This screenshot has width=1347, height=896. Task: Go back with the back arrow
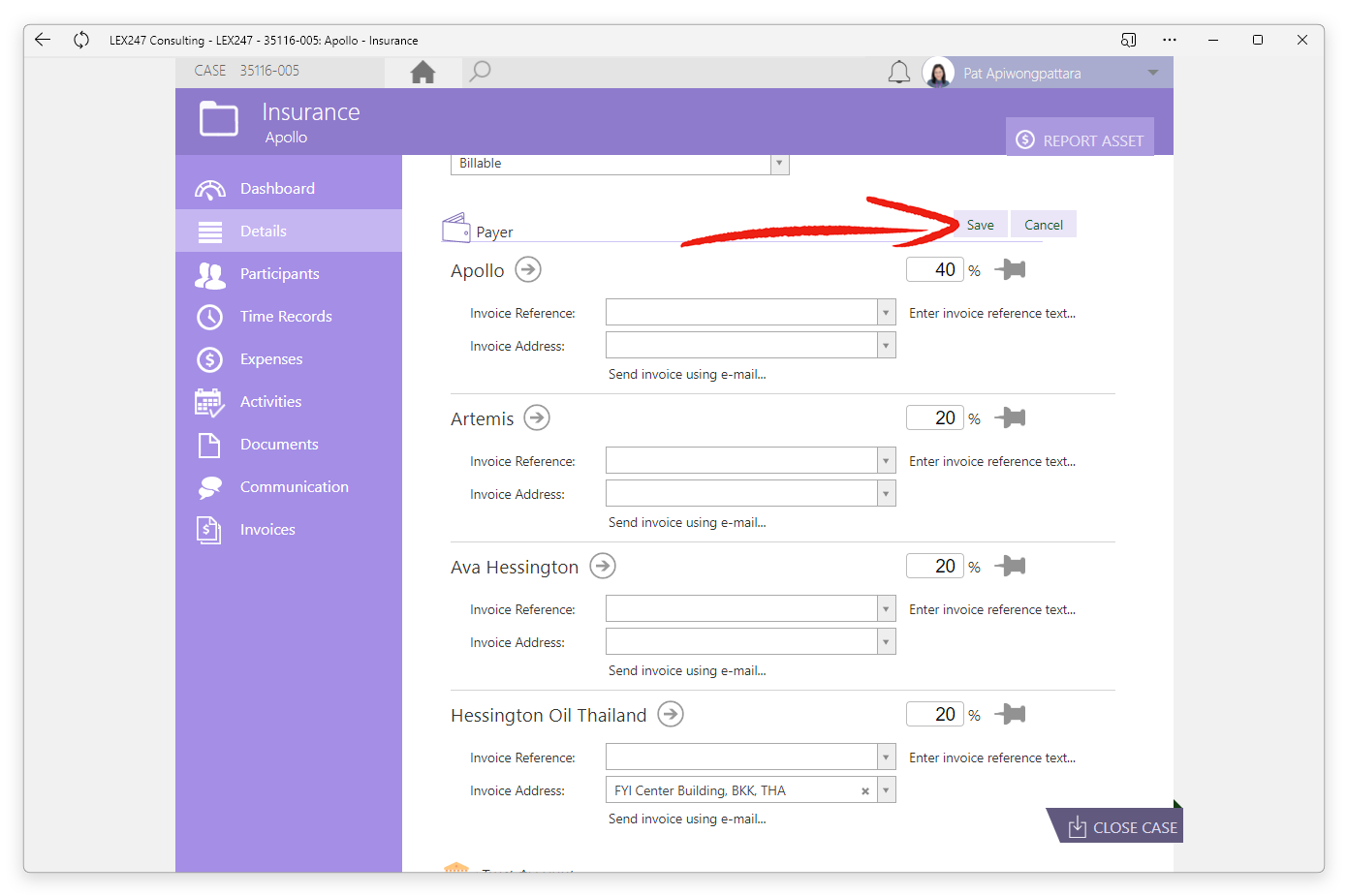tap(43, 40)
